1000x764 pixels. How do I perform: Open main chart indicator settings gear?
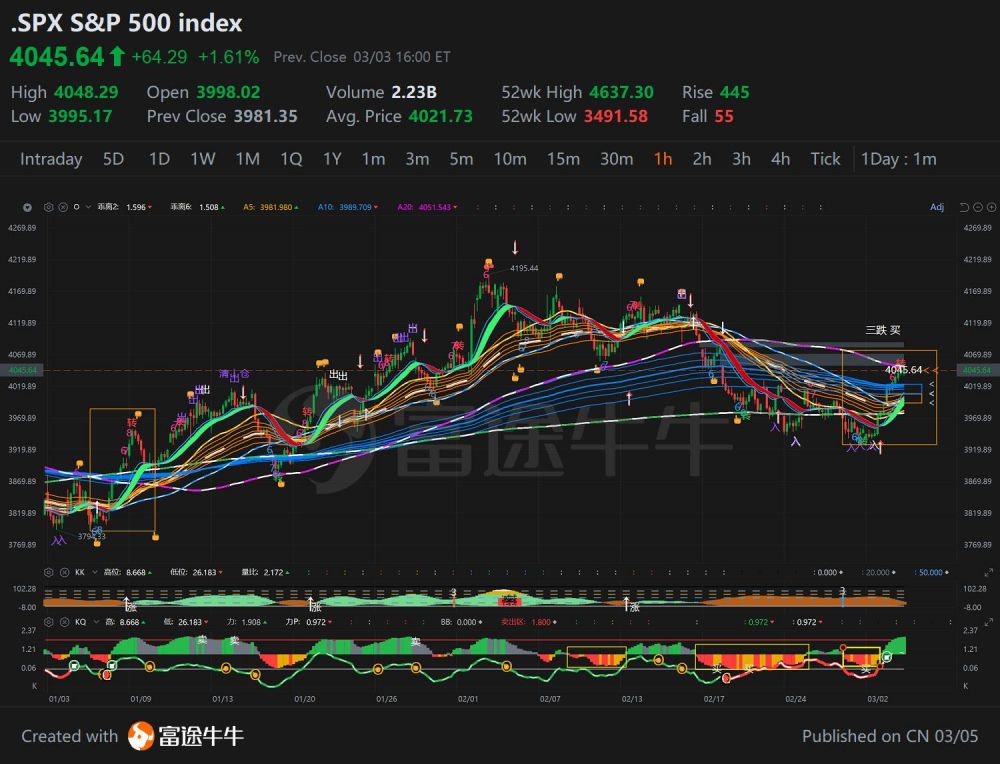(x=48, y=207)
